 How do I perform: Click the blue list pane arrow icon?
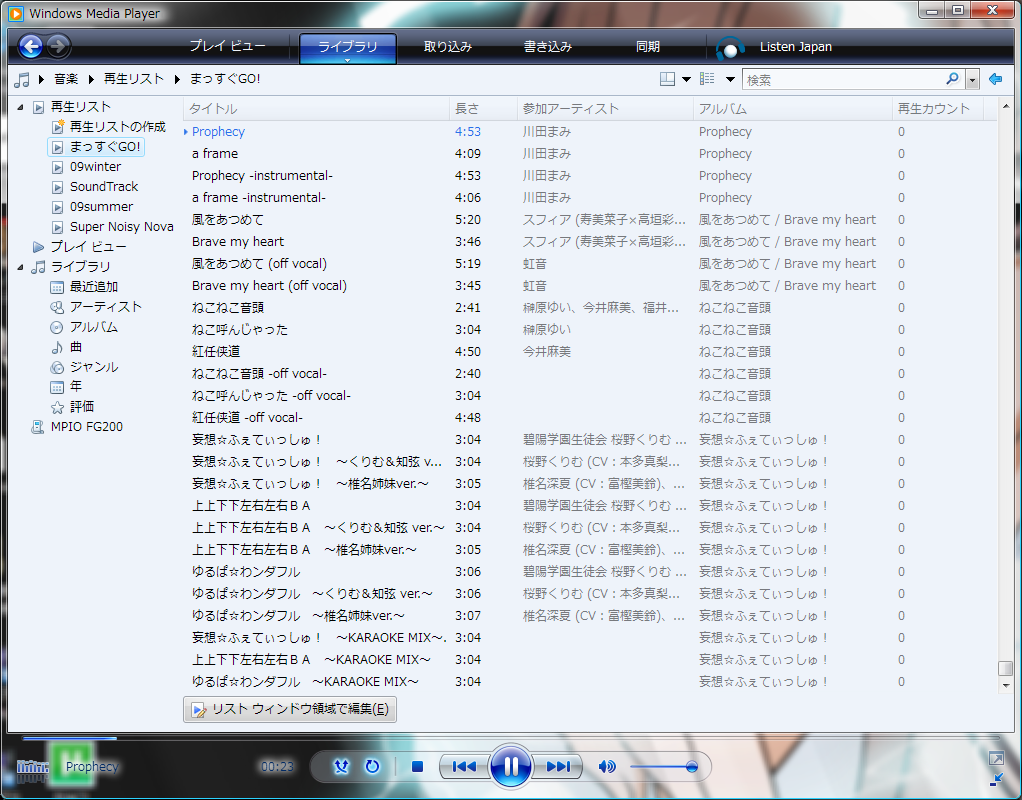pos(995,79)
